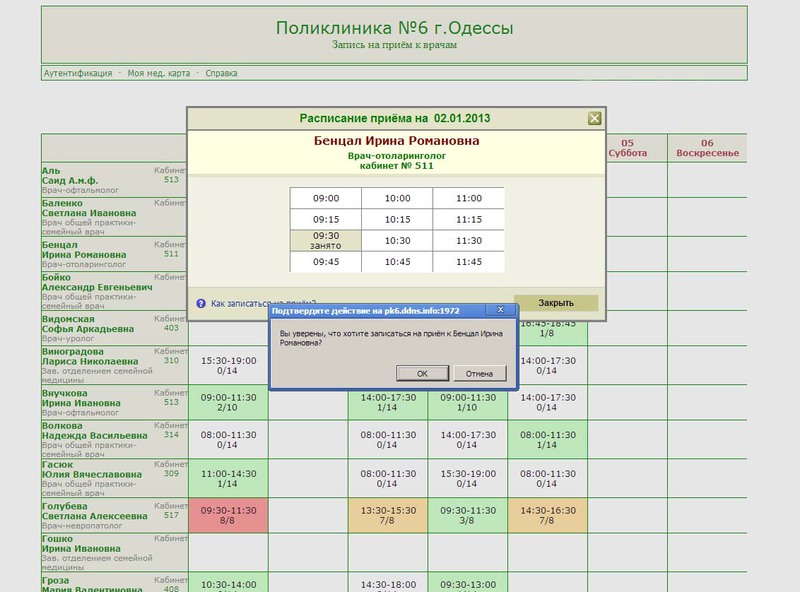The image size is (800, 592).
Task: Click the green 11:00-14:30 1/14 cell
Action: click(x=228, y=479)
